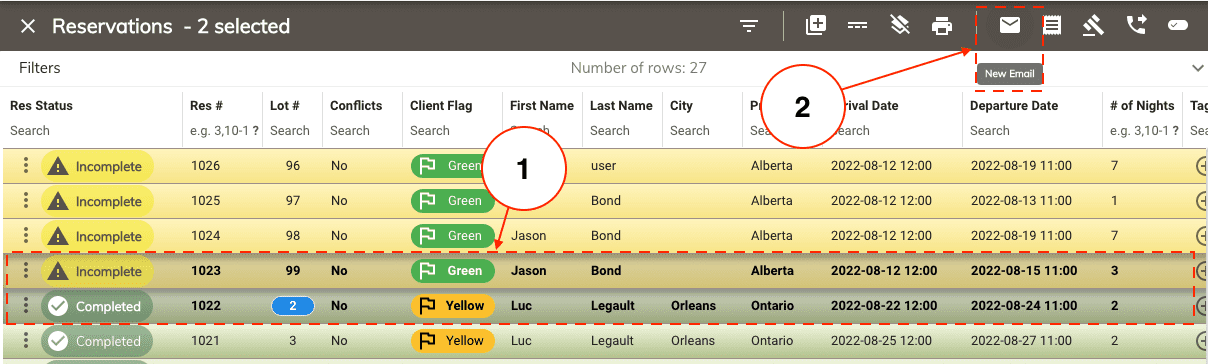The image size is (1208, 364).
Task: Click Ontario province on row 1022
Action: (x=772, y=306)
